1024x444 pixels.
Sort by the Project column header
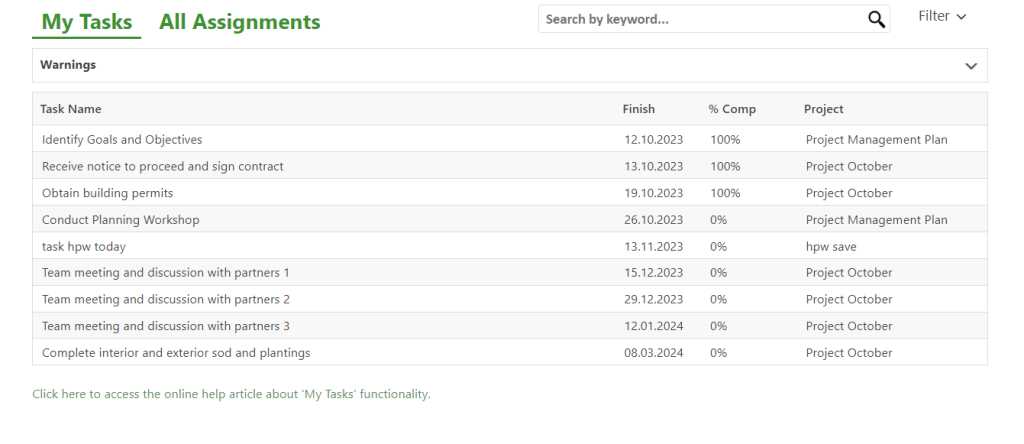click(824, 109)
